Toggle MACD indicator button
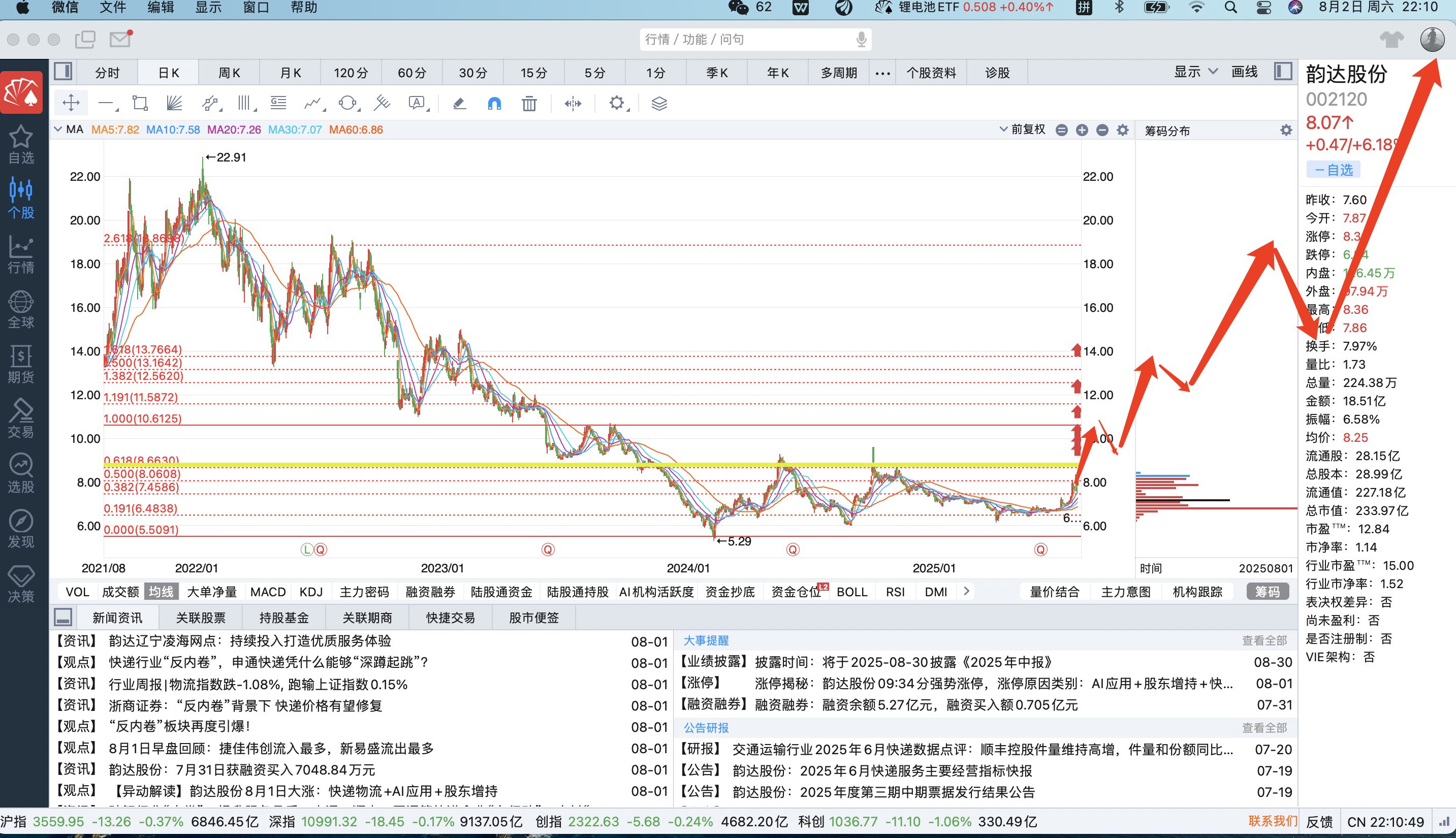The image size is (1456, 838). (268, 592)
